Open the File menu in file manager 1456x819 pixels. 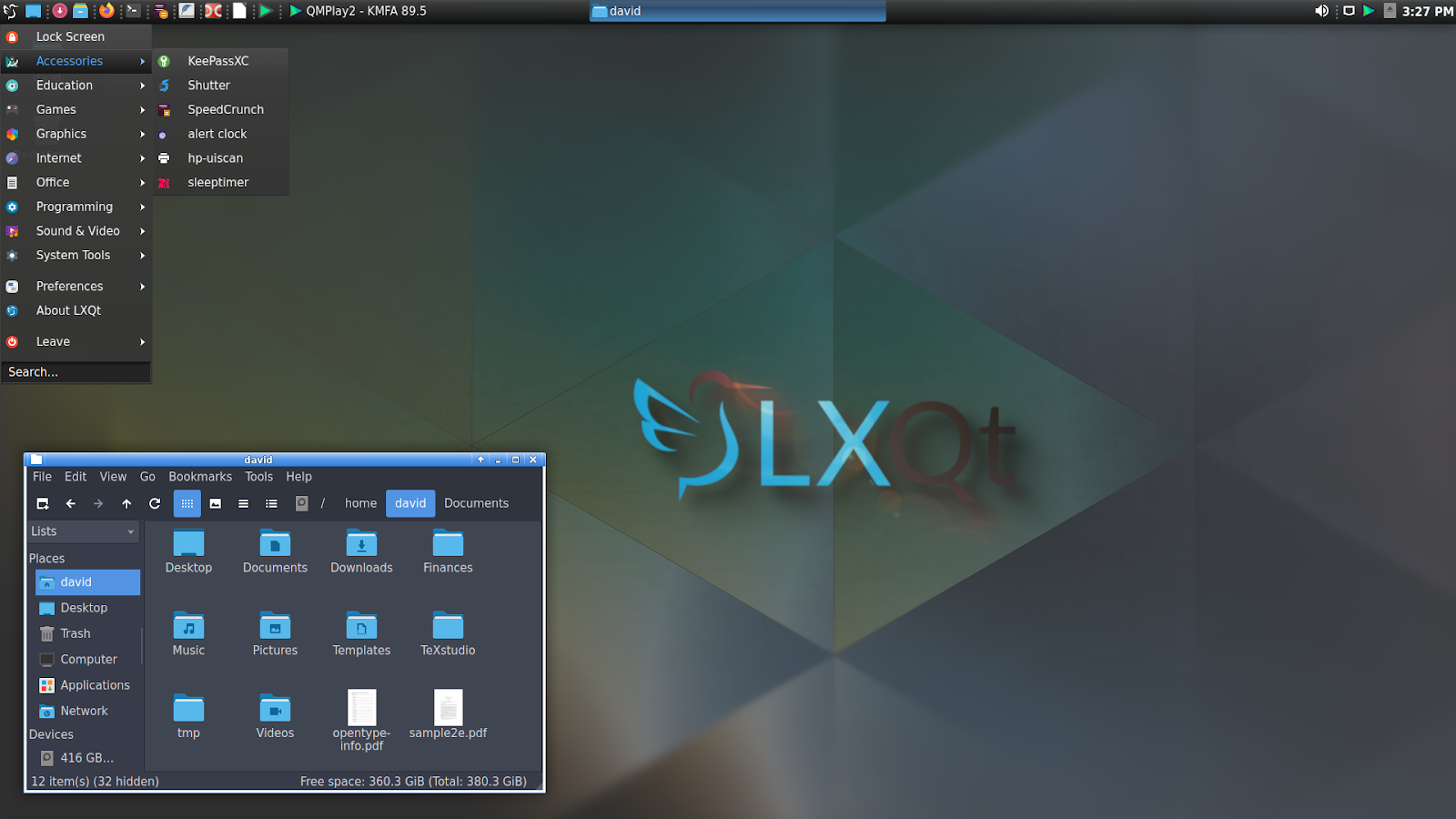pyautogui.click(x=42, y=477)
